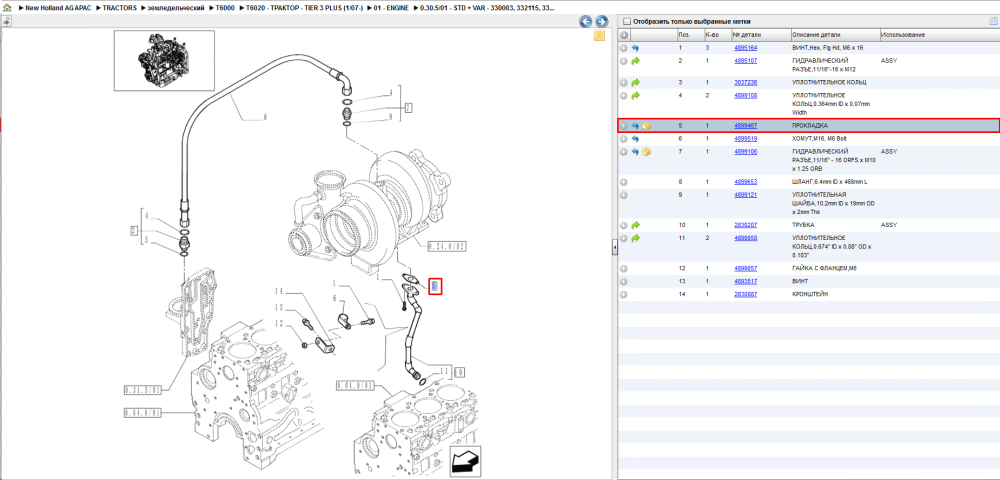
Task: Add ГАЙКА С ФЛАНЦЕМ row circle button
Action: pyautogui.click(x=624, y=268)
